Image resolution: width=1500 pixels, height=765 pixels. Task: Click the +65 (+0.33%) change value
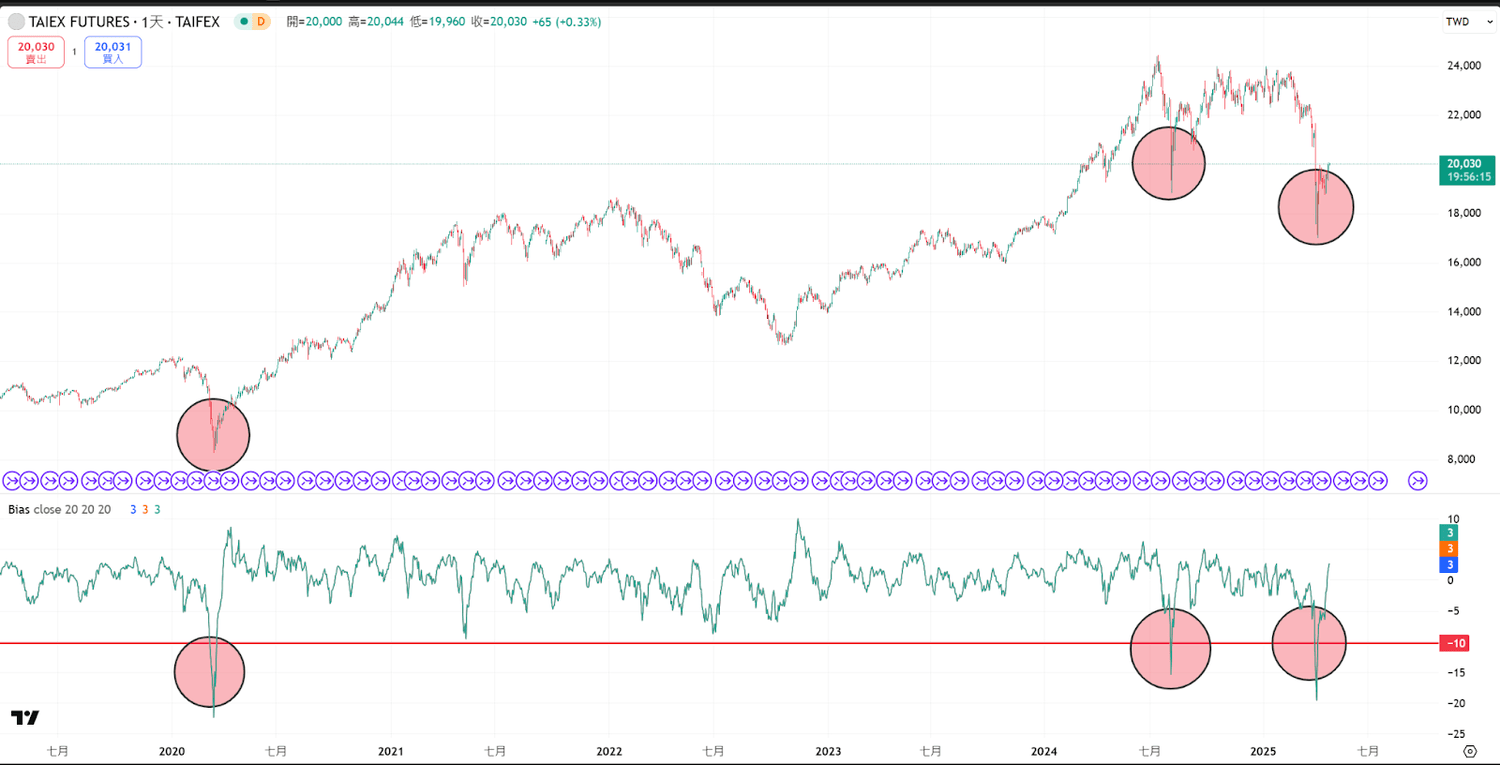coord(566,21)
